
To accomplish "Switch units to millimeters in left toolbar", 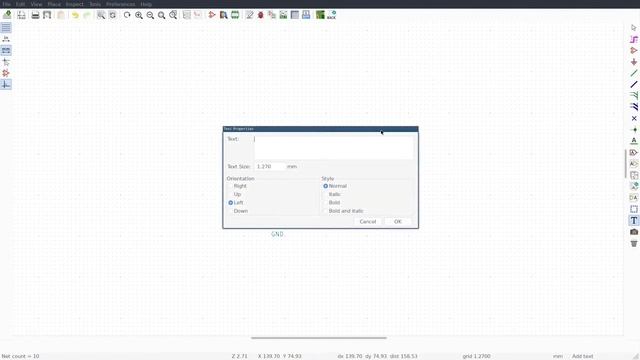I will pos(6,51).
